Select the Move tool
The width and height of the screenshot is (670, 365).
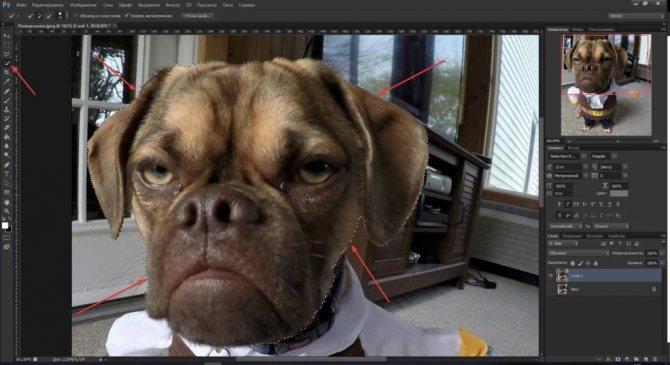[6, 36]
